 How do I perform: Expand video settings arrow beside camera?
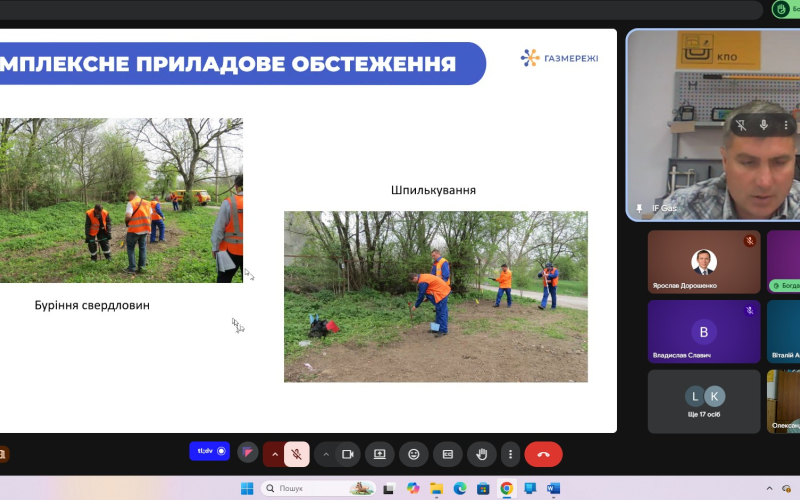coord(326,454)
